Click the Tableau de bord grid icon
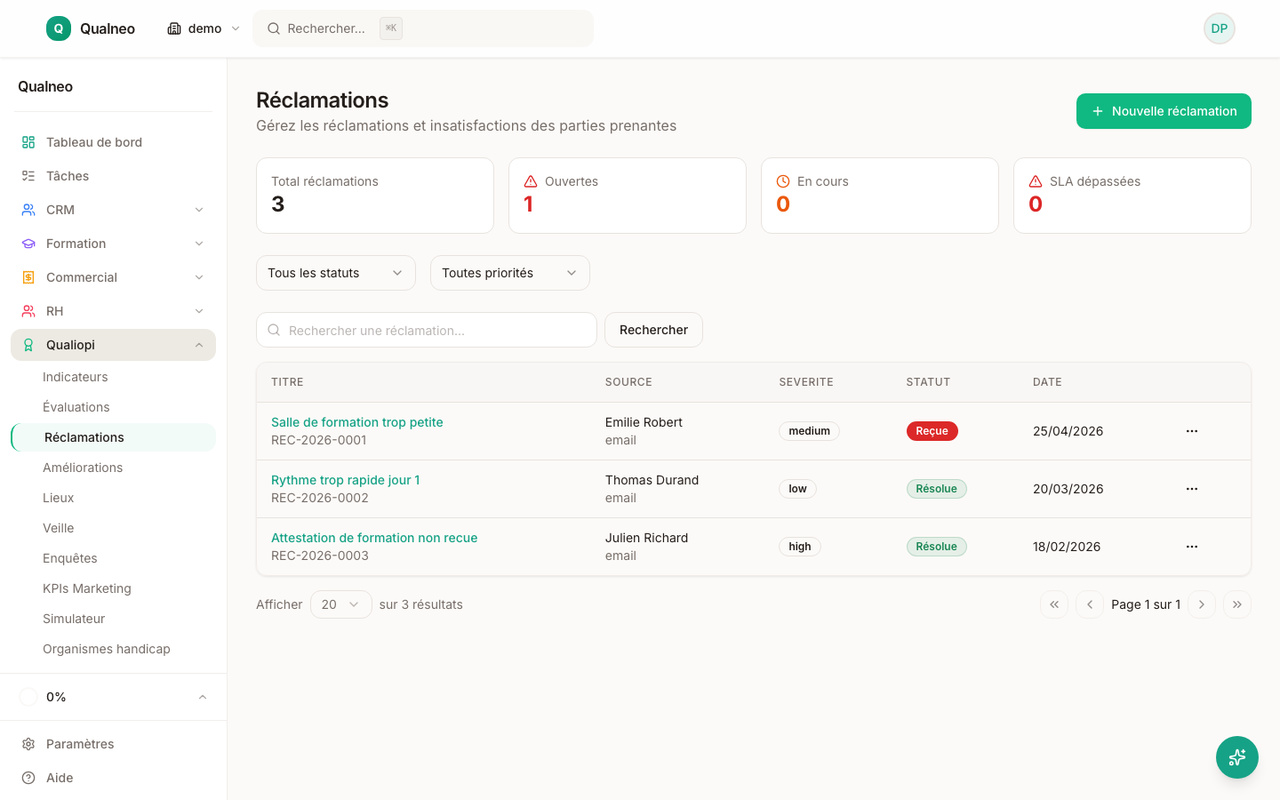Screen dimensions: 1280x800 point(28,142)
